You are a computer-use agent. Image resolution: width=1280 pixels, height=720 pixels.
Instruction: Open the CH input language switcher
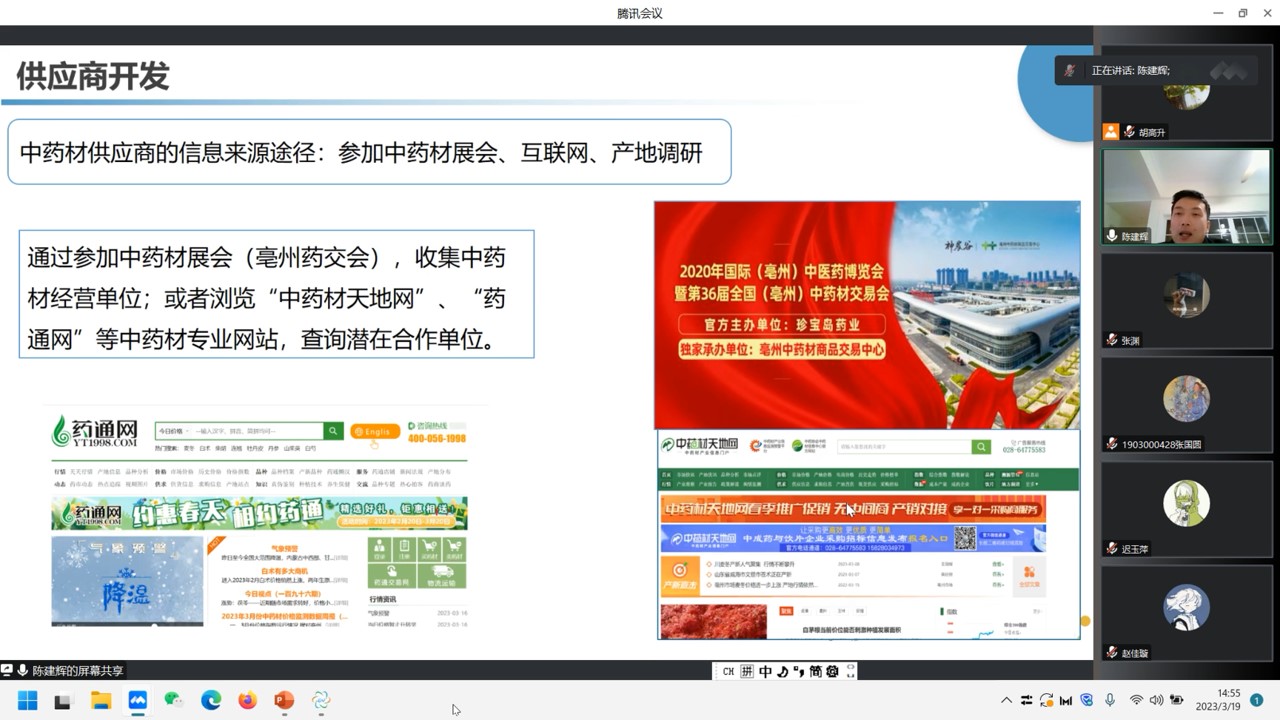pyautogui.click(x=729, y=671)
